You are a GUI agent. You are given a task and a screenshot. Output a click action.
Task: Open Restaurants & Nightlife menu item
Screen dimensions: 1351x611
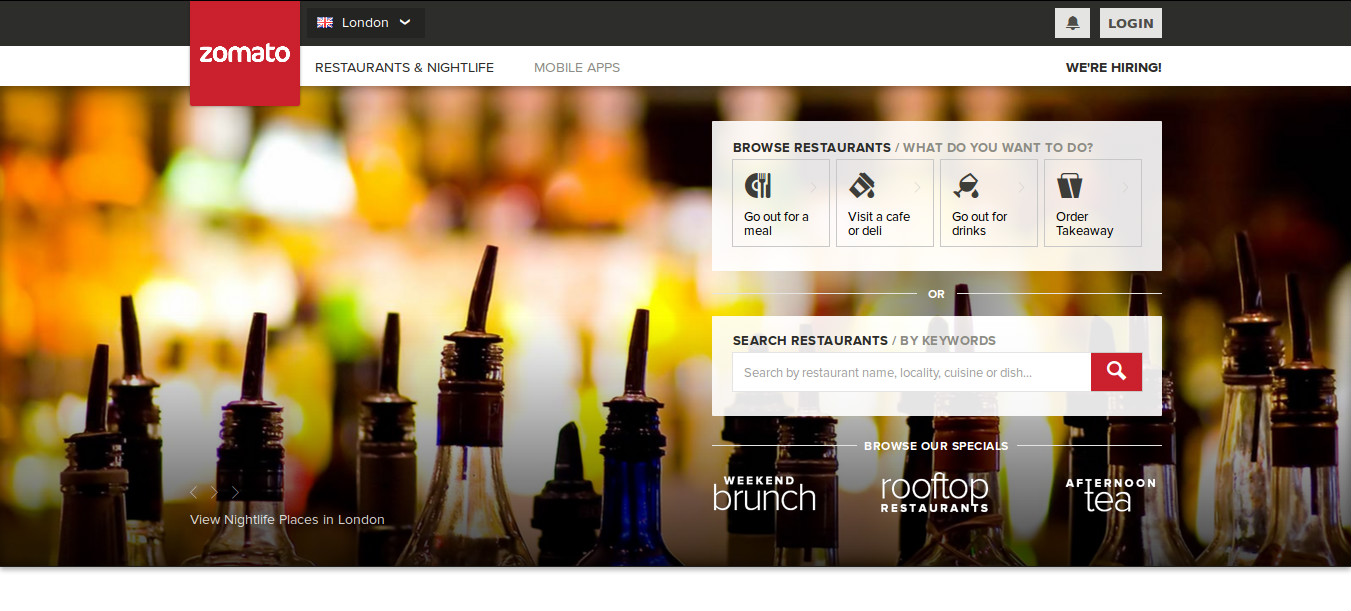click(x=404, y=68)
